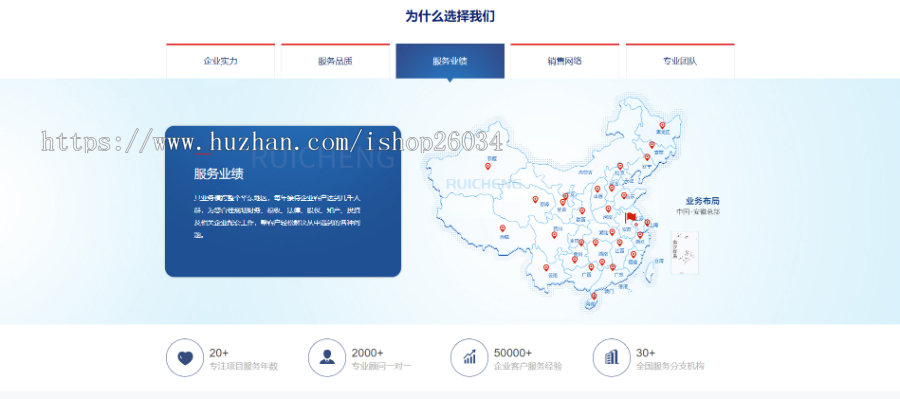Click the South China Sea inset map
The height and width of the screenshot is (399, 900).
685,253
